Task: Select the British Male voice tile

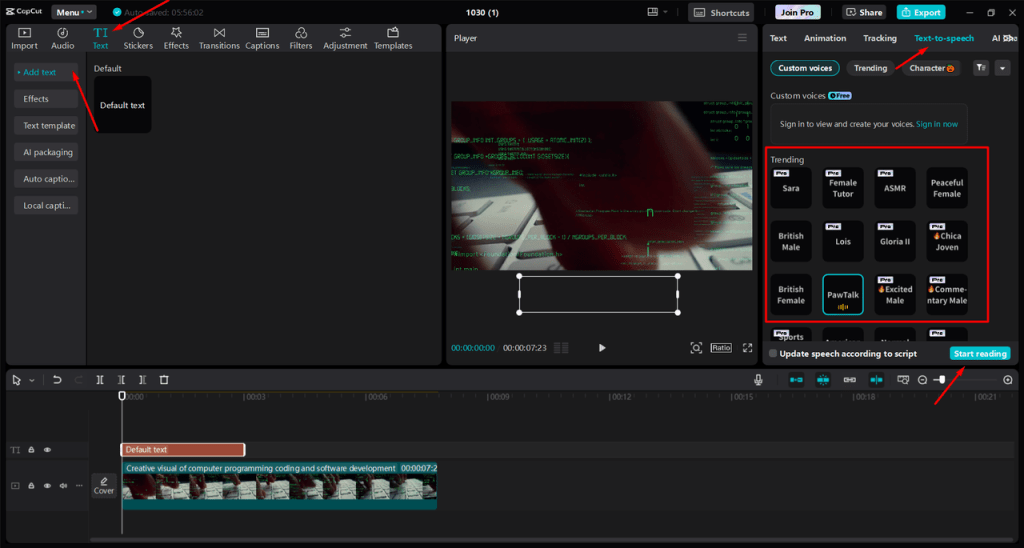Action: 791,241
